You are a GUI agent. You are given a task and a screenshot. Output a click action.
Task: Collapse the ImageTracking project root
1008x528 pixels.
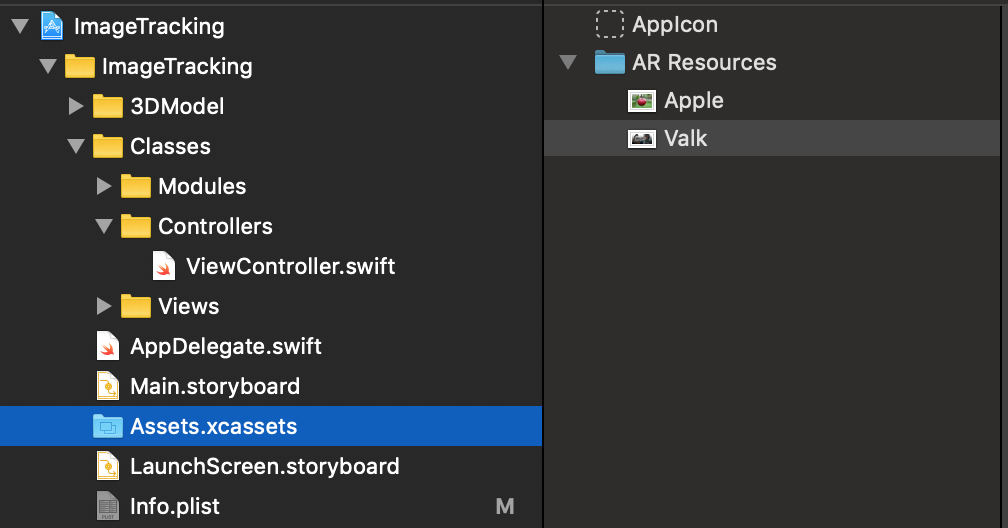20,26
